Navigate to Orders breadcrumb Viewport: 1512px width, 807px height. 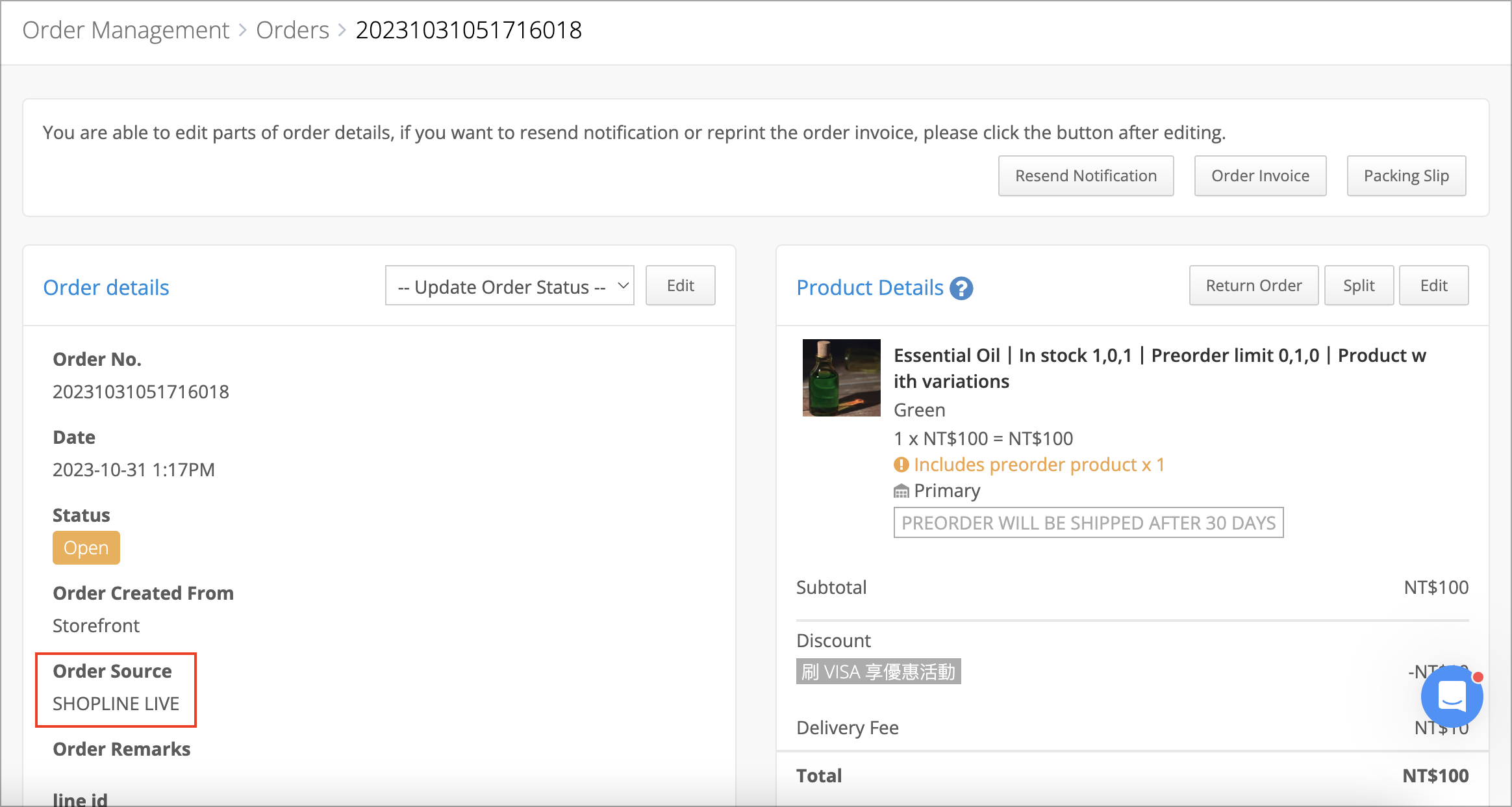[292, 31]
